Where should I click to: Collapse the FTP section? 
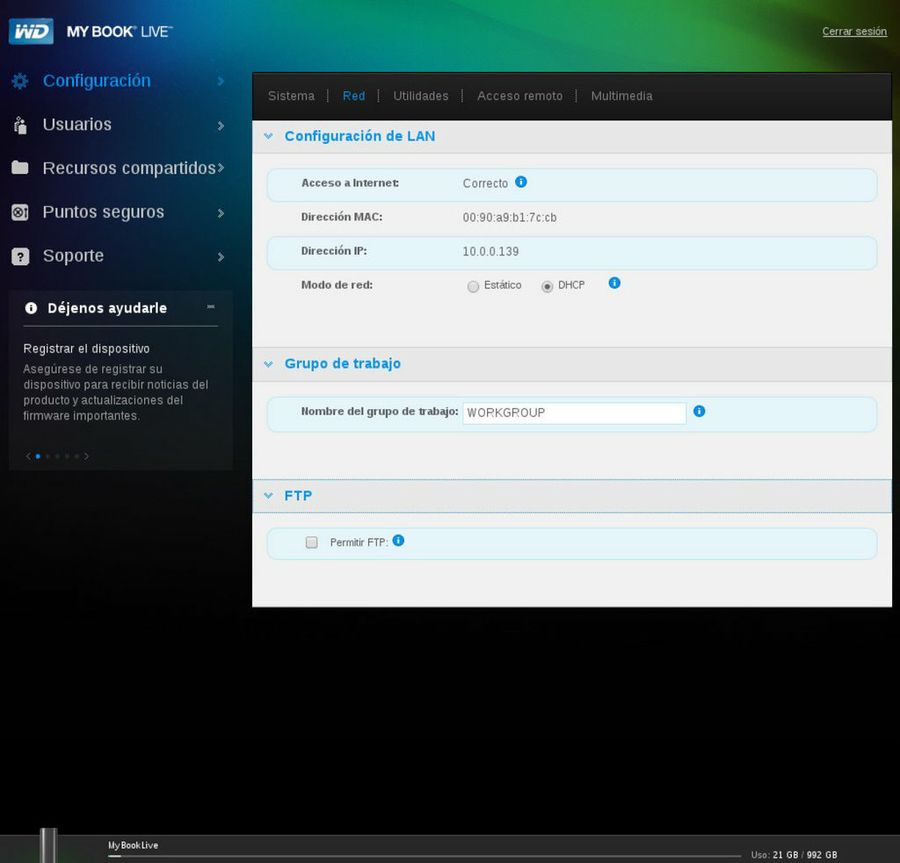pyautogui.click(x=268, y=496)
